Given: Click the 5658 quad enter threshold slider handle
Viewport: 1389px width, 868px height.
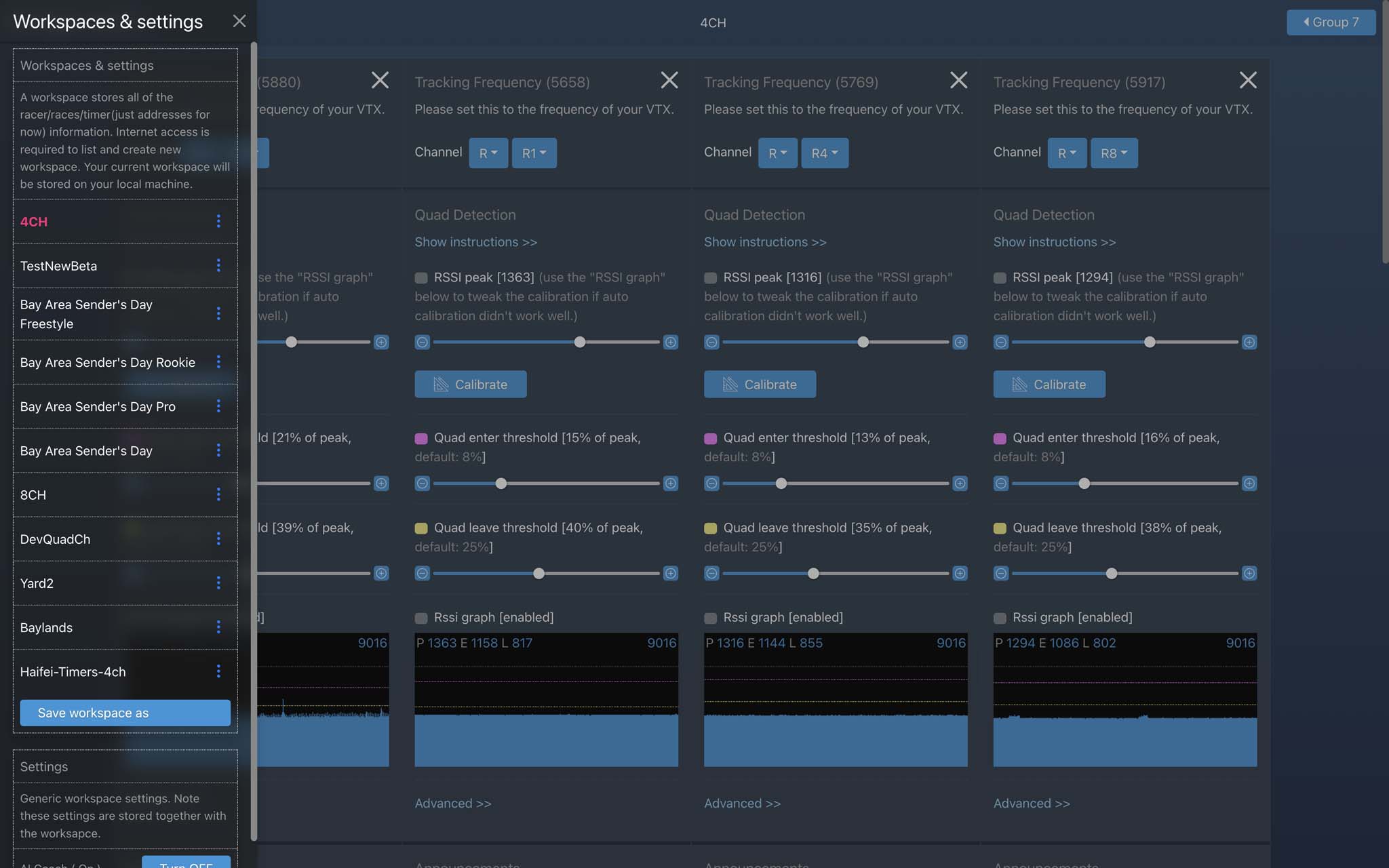Looking at the screenshot, I should [x=501, y=484].
